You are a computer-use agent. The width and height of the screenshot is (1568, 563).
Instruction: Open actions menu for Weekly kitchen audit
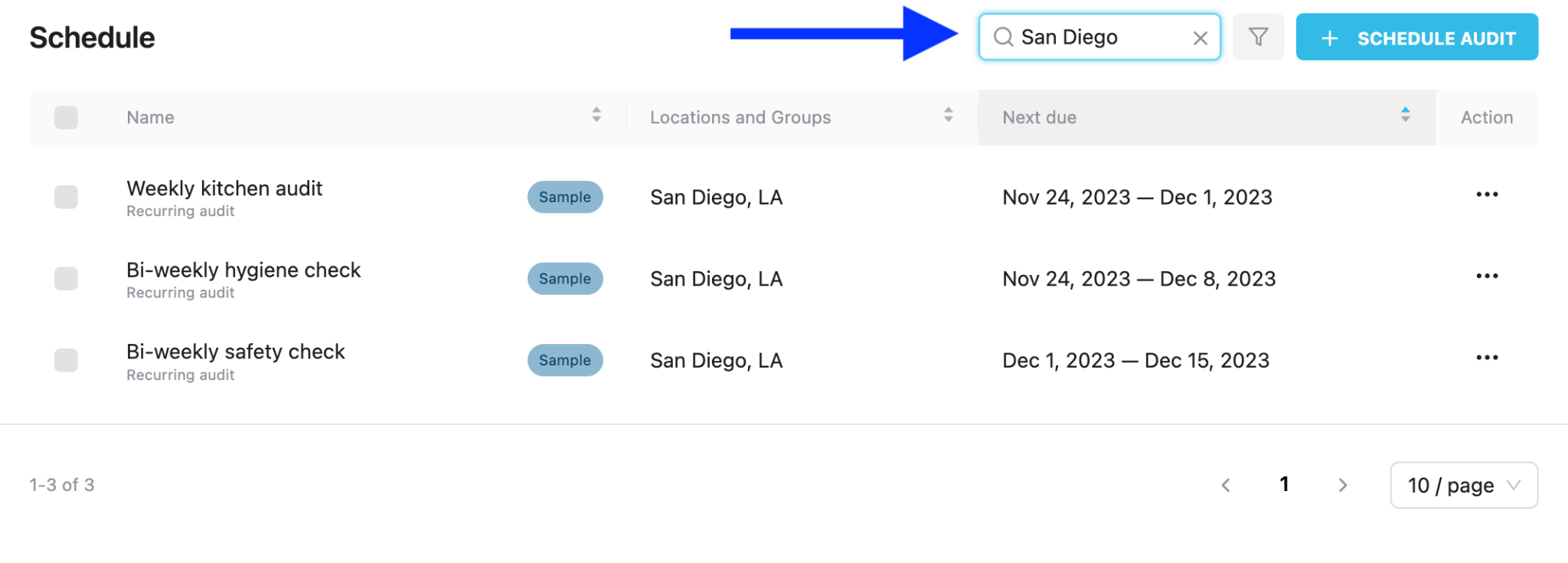[1487, 195]
